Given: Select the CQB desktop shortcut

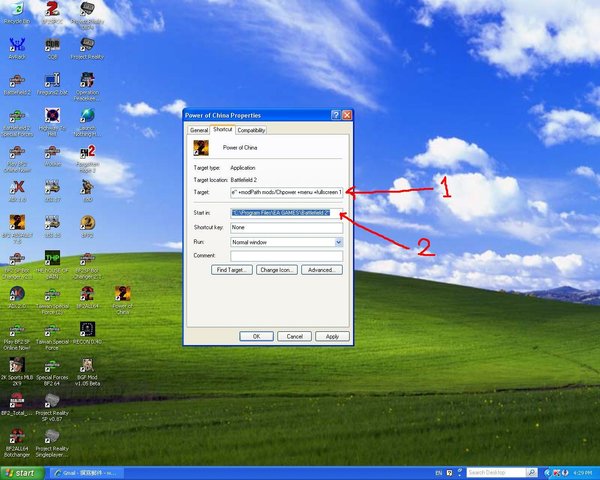Looking at the screenshot, I should pos(52,49).
